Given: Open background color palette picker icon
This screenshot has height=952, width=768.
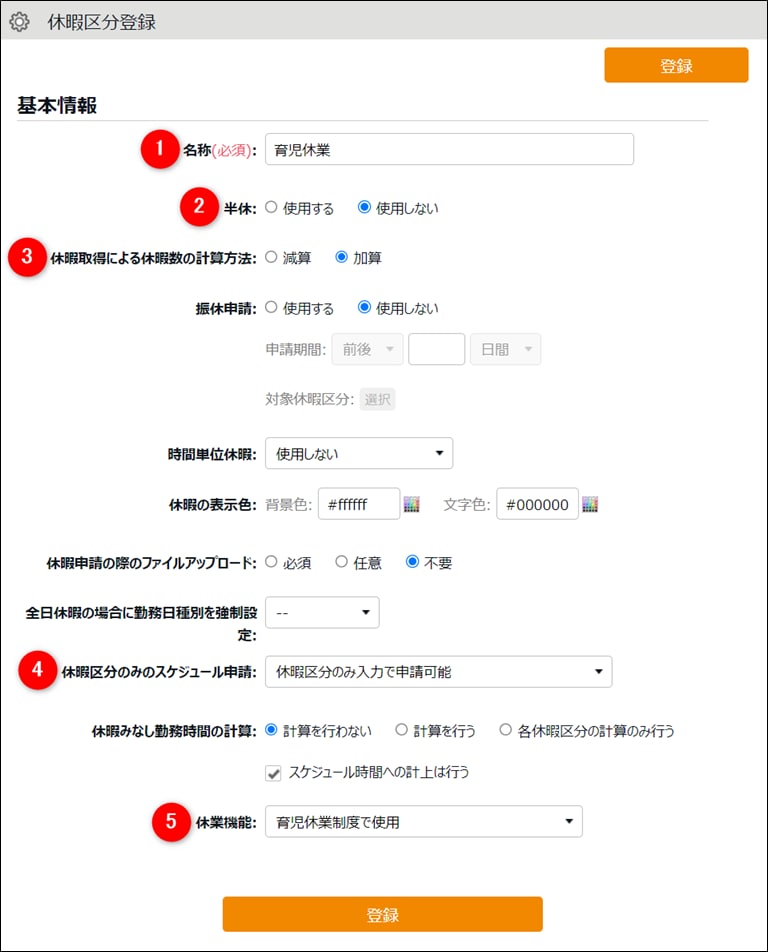Looking at the screenshot, I should [x=411, y=505].
